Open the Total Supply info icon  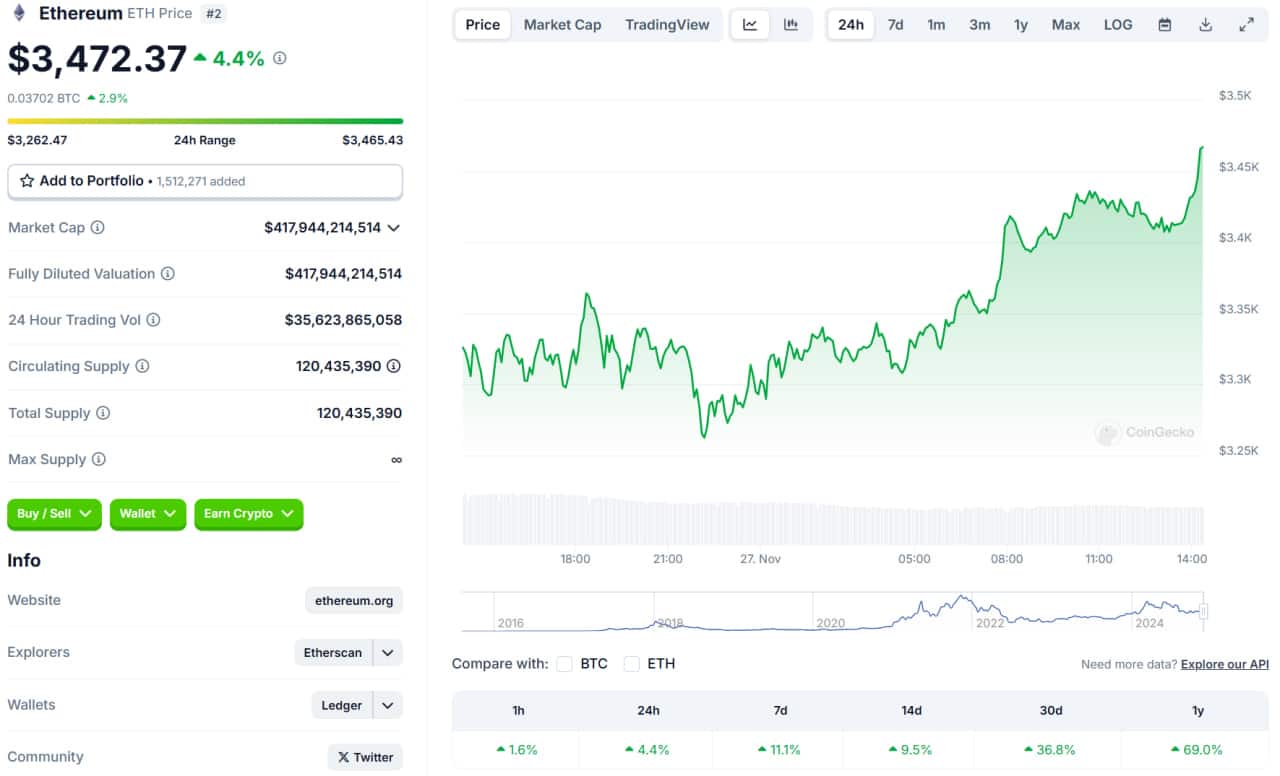[103, 413]
